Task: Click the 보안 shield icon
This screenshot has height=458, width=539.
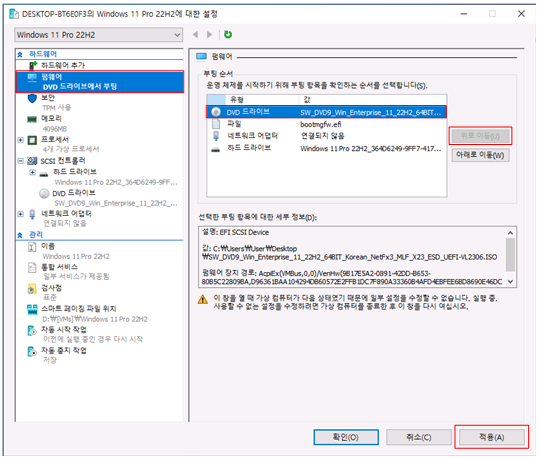Action: tap(32, 99)
